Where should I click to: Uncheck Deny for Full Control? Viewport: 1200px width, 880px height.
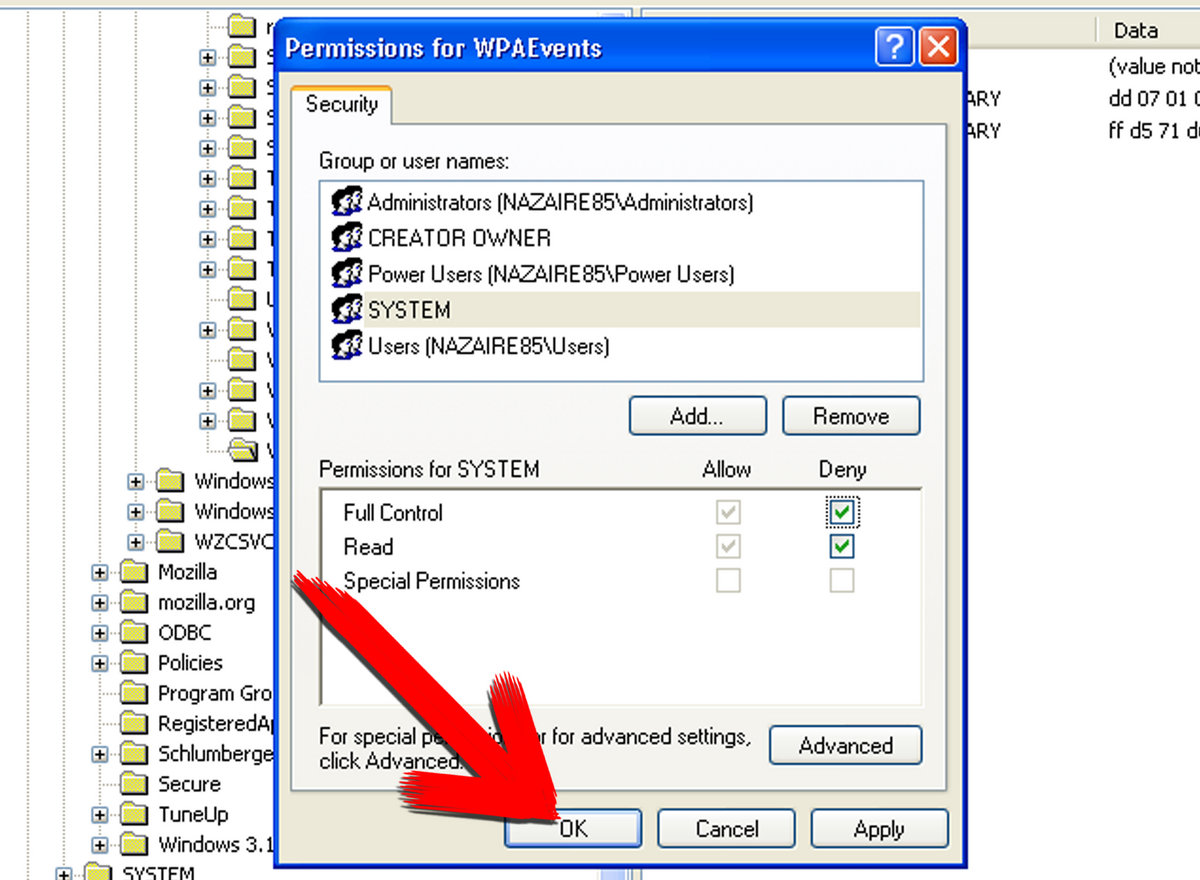(x=843, y=512)
